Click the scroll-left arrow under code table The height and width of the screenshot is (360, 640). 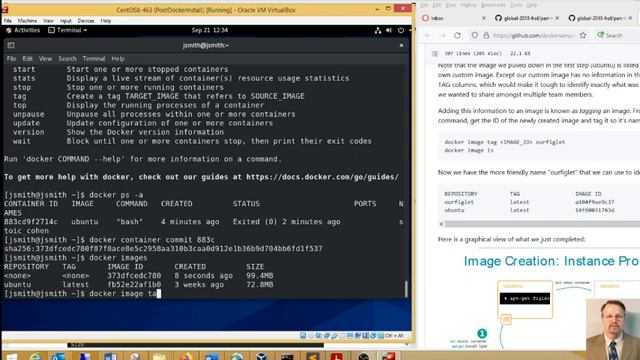coord(441,224)
